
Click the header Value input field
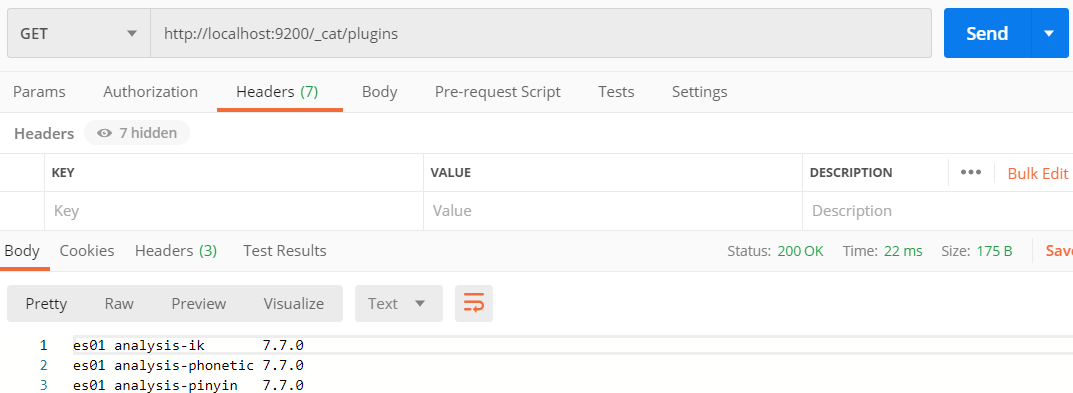613,211
